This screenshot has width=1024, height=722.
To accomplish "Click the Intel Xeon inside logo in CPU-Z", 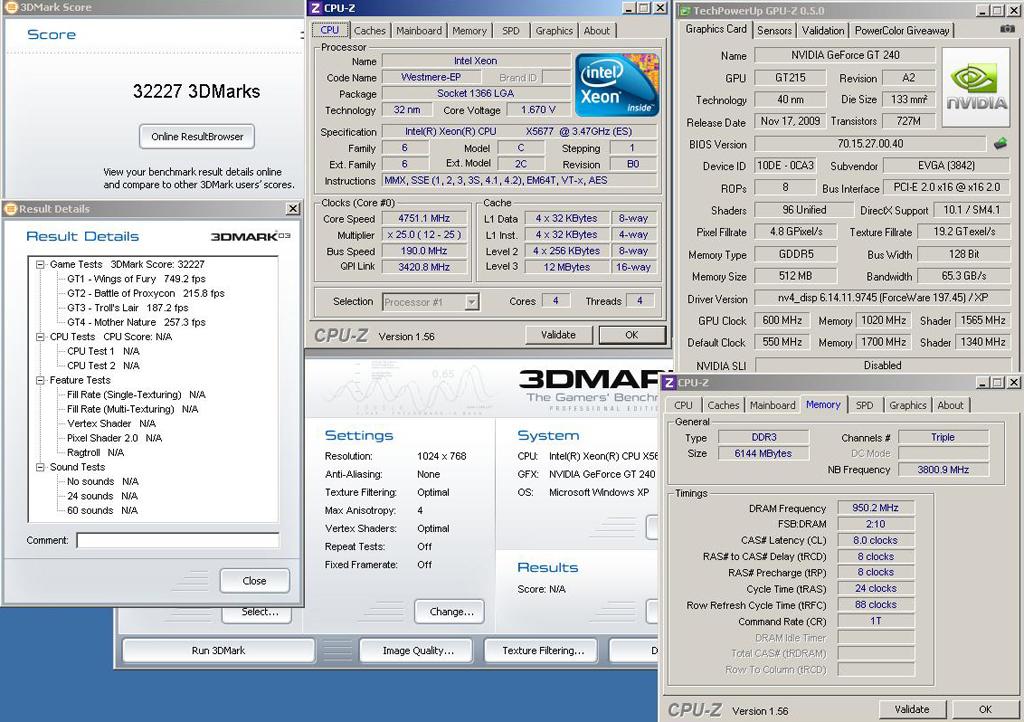I will click(x=617, y=86).
